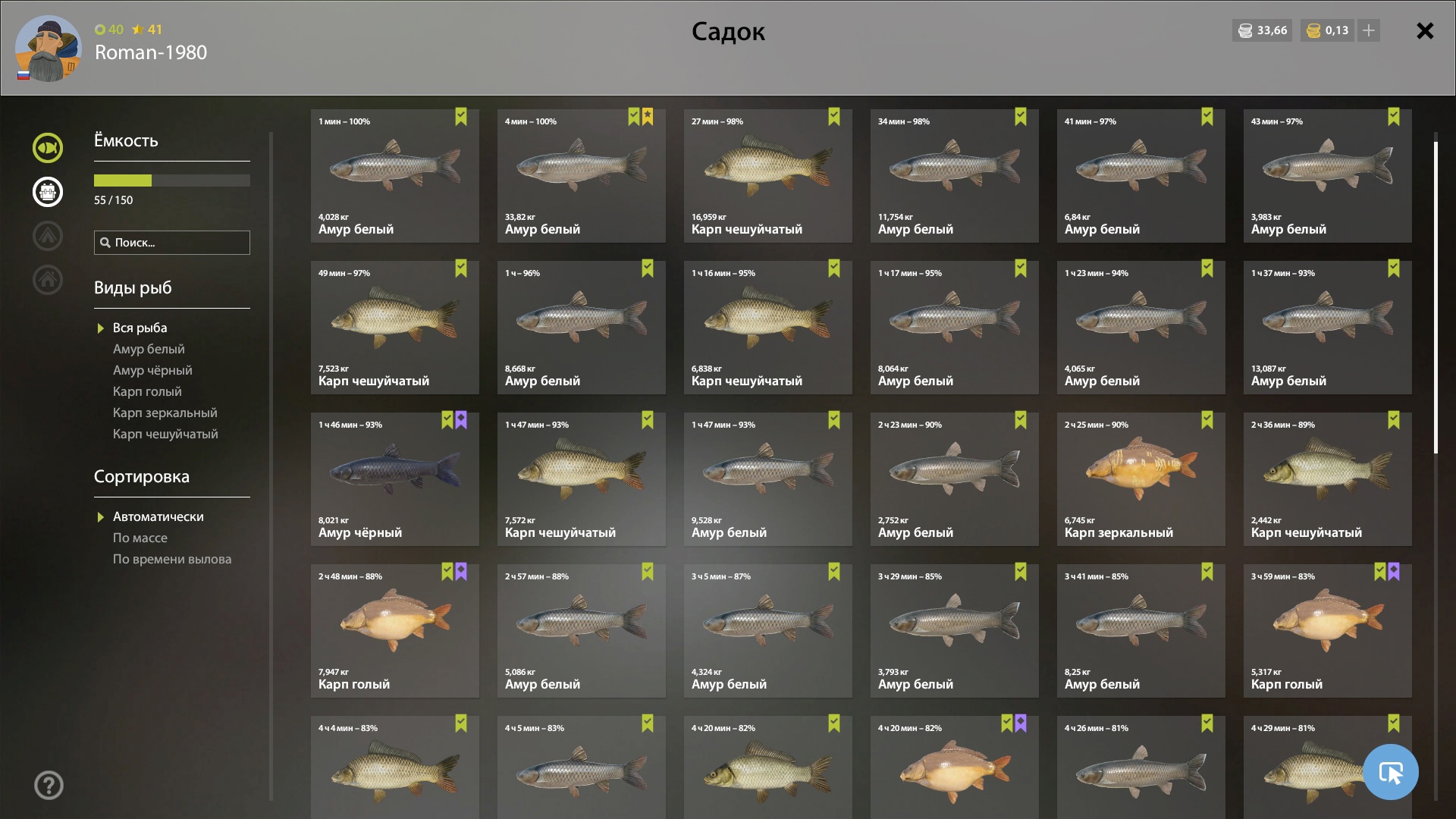Select sorting option Автоматически

coord(158,516)
